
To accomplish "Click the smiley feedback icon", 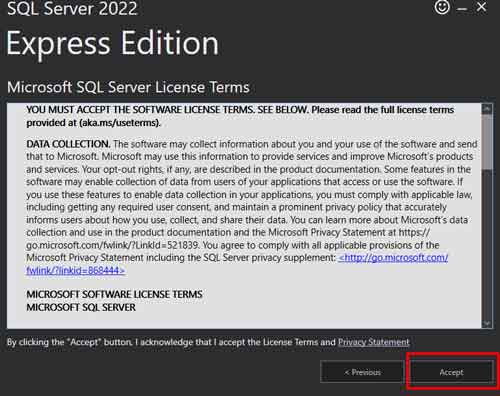I will [442, 7].
